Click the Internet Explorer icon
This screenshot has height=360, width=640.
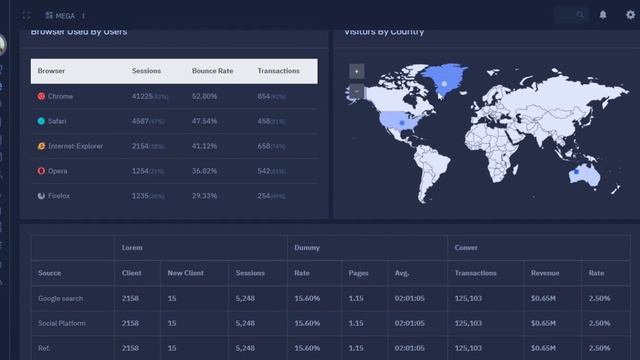point(41,146)
